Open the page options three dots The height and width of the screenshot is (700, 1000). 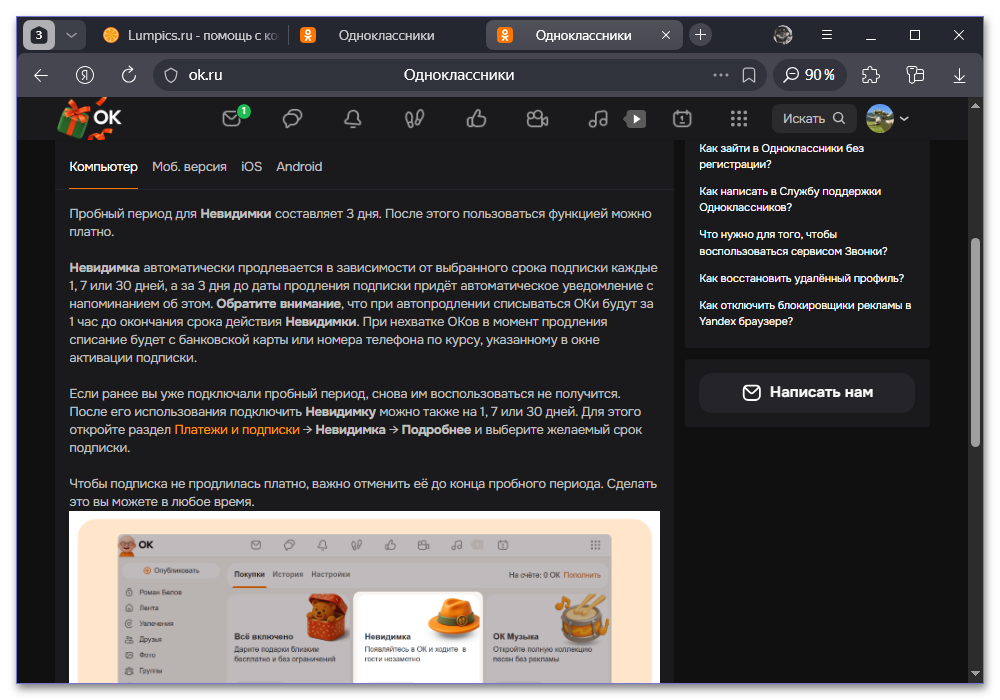pos(721,75)
